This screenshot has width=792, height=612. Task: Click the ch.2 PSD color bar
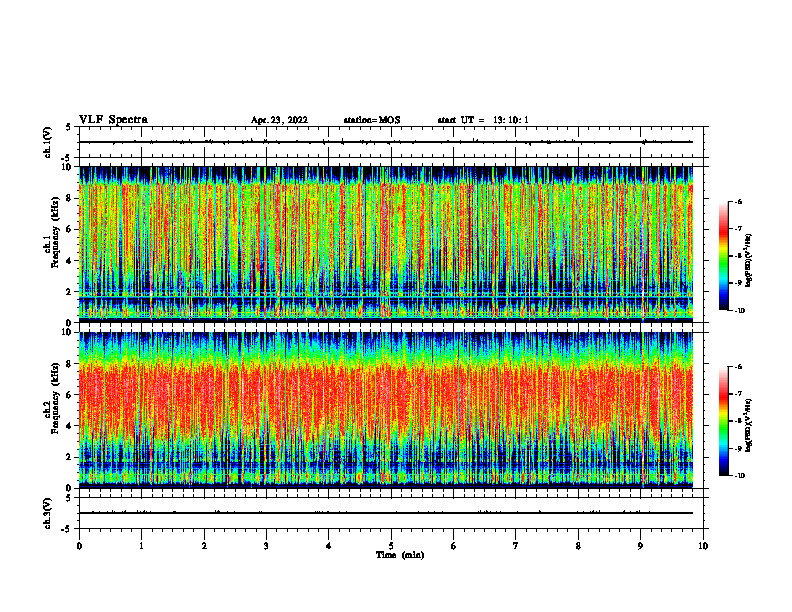coord(723,421)
